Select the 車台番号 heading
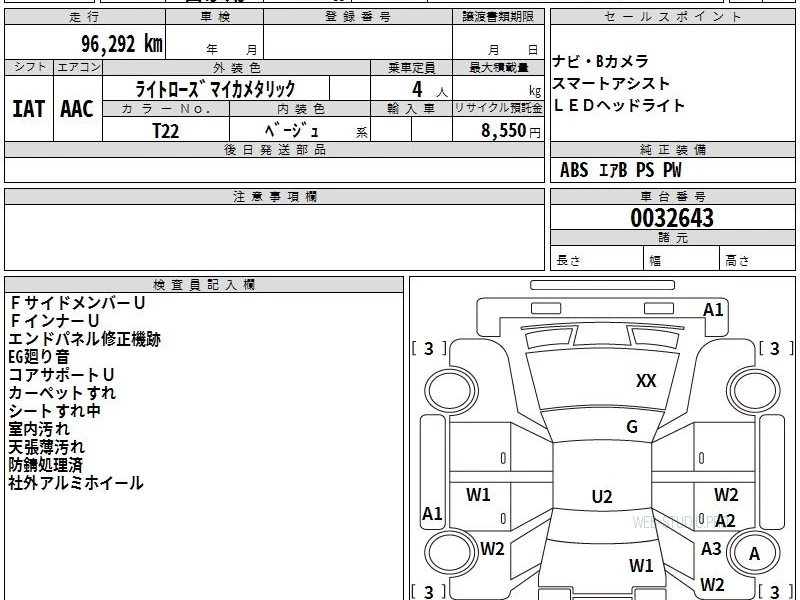 [x=672, y=196]
